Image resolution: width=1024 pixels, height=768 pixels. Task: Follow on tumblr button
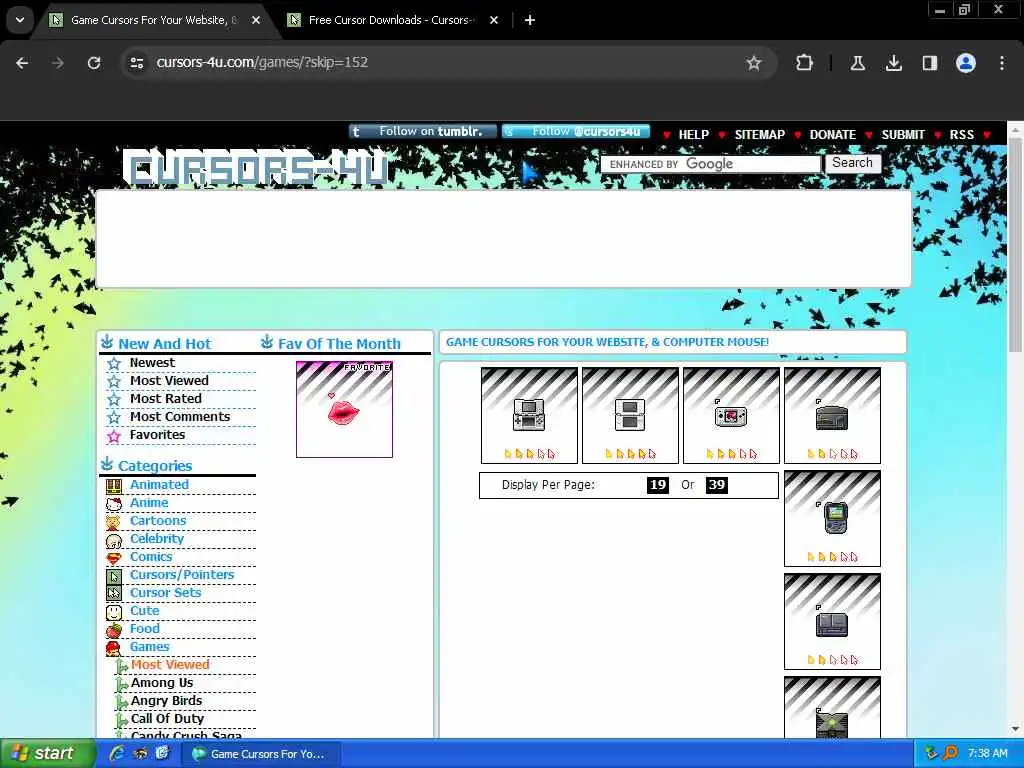click(x=423, y=131)
